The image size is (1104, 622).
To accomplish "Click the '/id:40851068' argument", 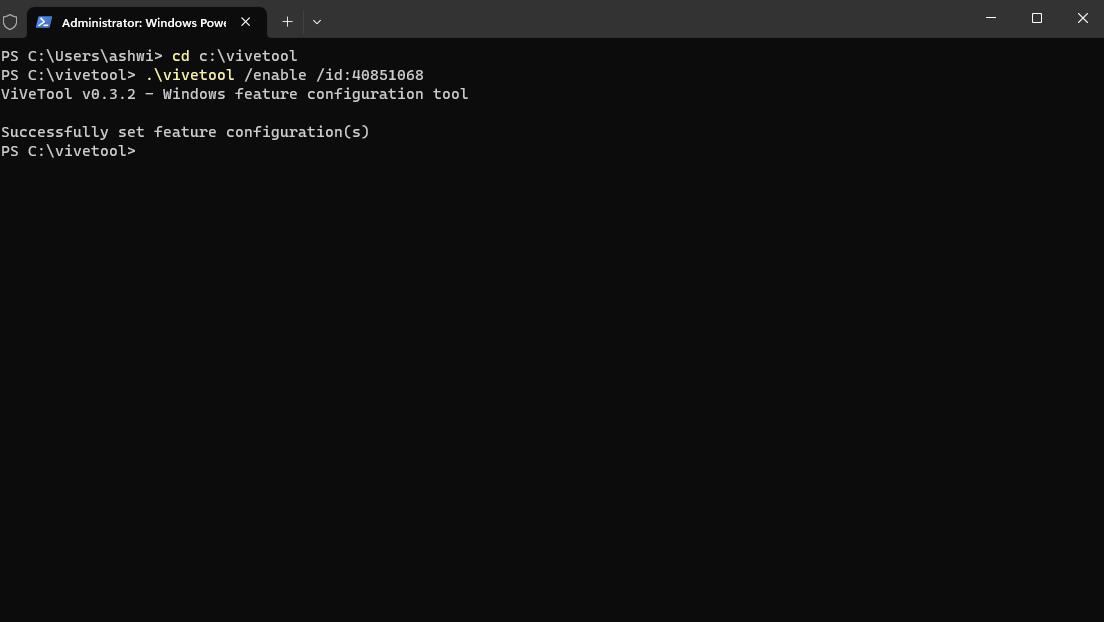I will (x=370, y=75).
